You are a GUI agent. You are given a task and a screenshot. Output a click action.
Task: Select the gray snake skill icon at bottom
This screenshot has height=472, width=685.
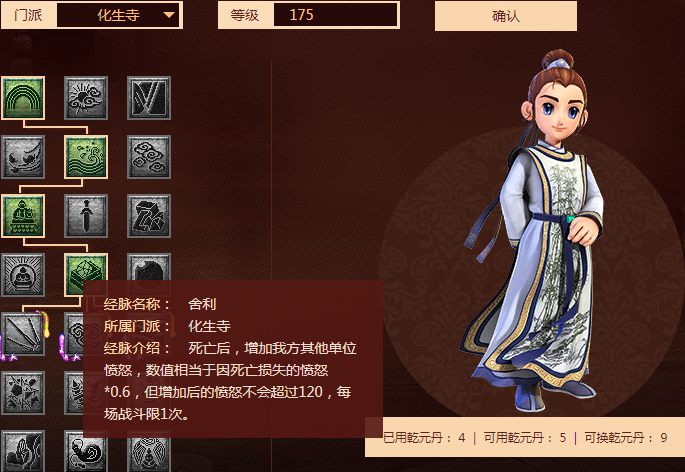point(86,451)
